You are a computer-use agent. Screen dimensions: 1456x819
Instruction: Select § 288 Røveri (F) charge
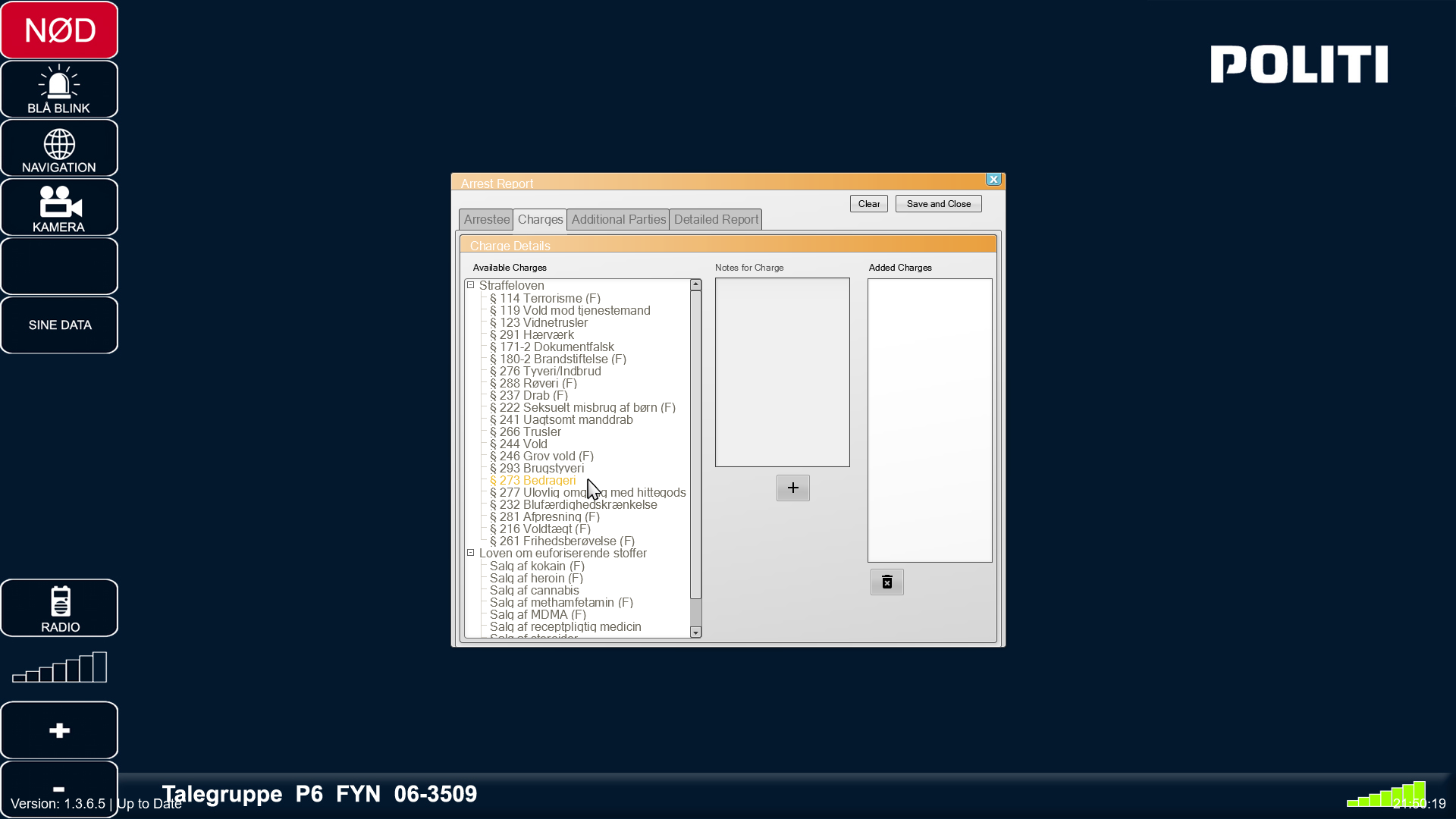click(533, 384)
